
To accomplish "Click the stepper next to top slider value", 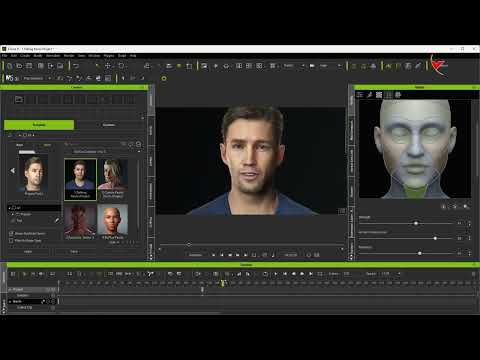I will 470,223.
